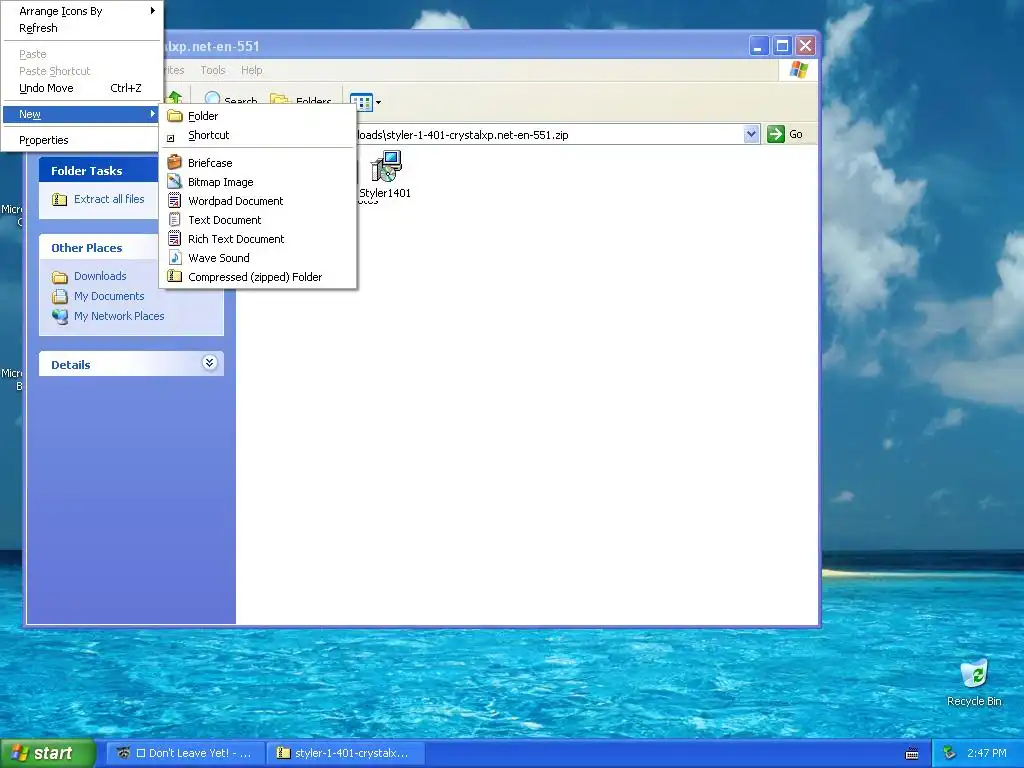Click the Windows flag logo icon

click(x=798, y=69)
